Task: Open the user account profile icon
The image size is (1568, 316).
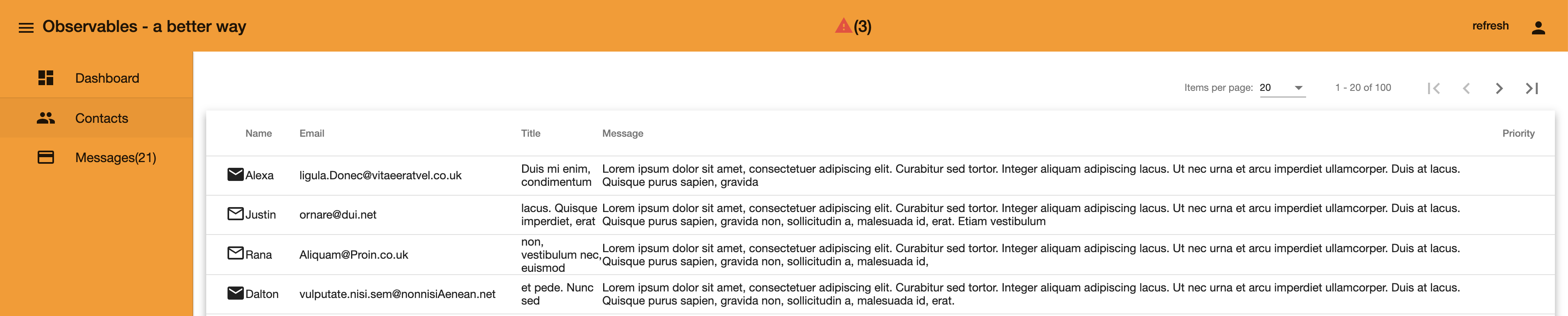Action: (x=1538, y=27)
